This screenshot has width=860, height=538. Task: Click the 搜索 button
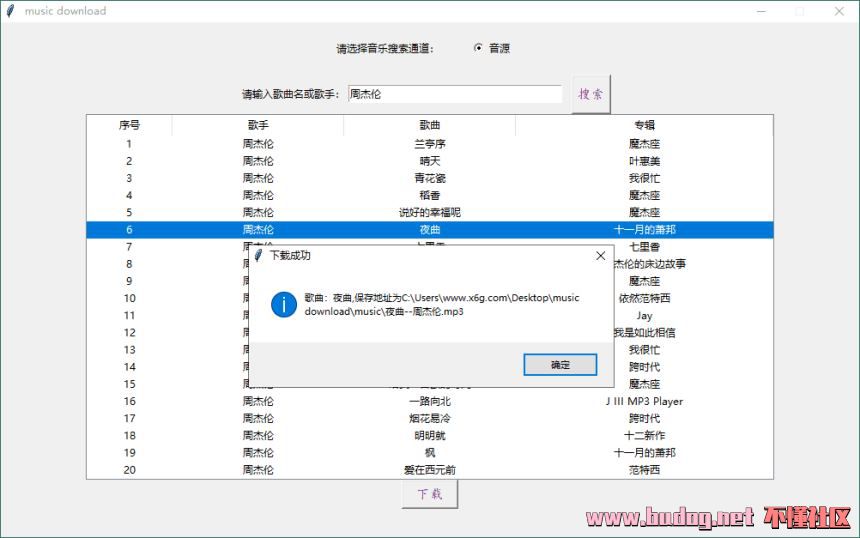tap(591, 94)
